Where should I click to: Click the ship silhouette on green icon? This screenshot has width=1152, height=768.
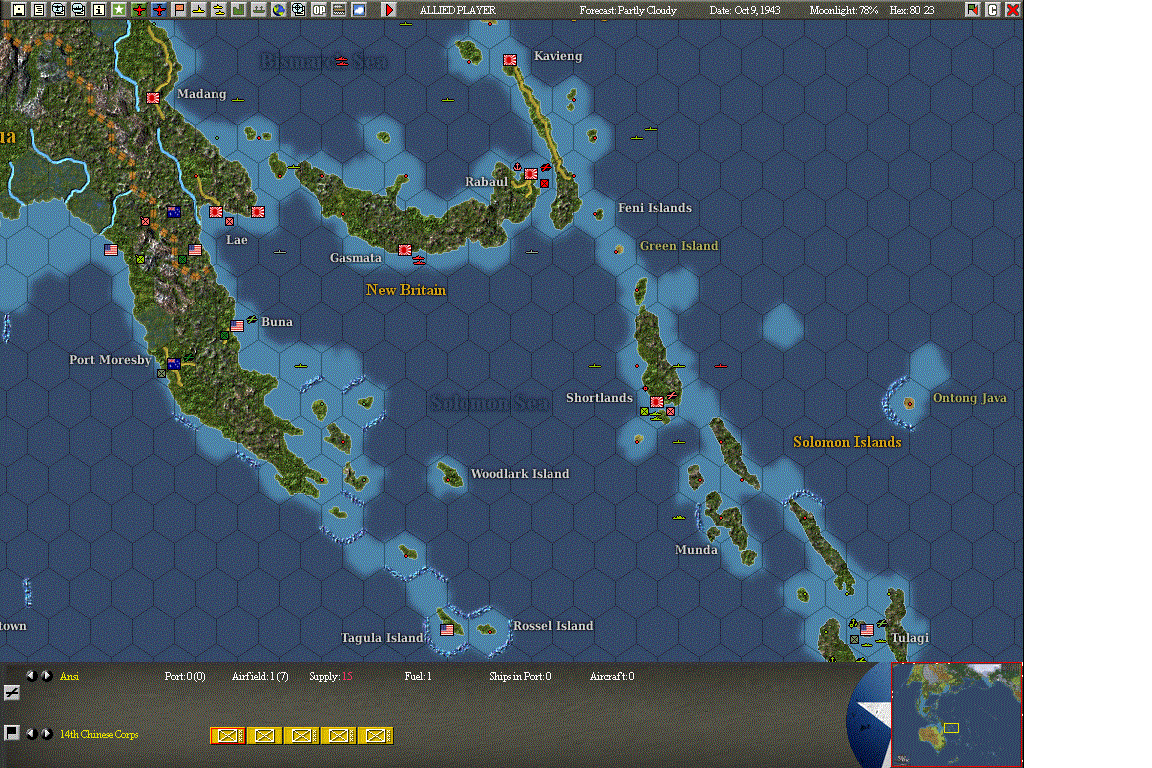(x=259, y=10)
